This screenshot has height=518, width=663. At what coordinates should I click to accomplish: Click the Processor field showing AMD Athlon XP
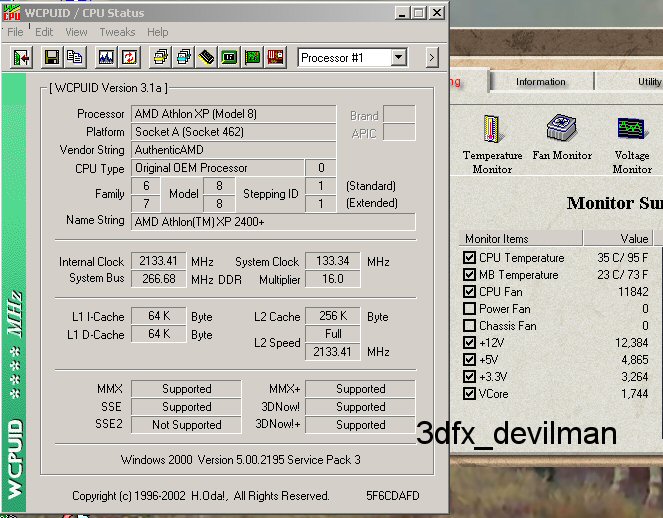tap(233, 114)
